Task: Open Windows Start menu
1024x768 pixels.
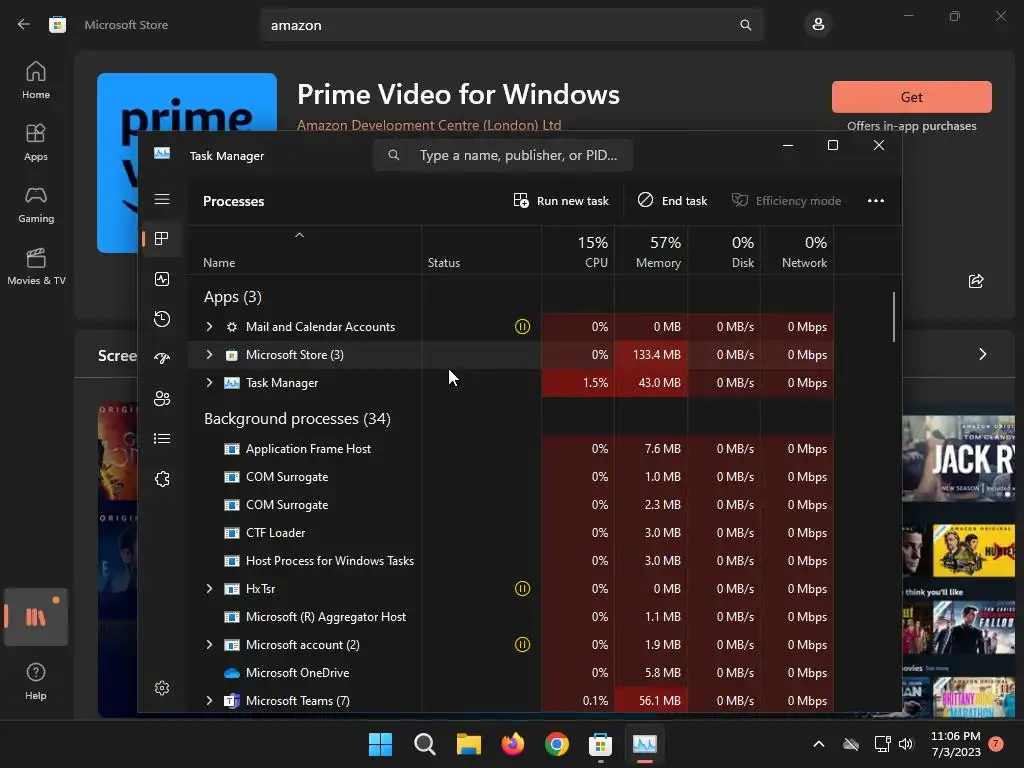Action: point(380,744)
